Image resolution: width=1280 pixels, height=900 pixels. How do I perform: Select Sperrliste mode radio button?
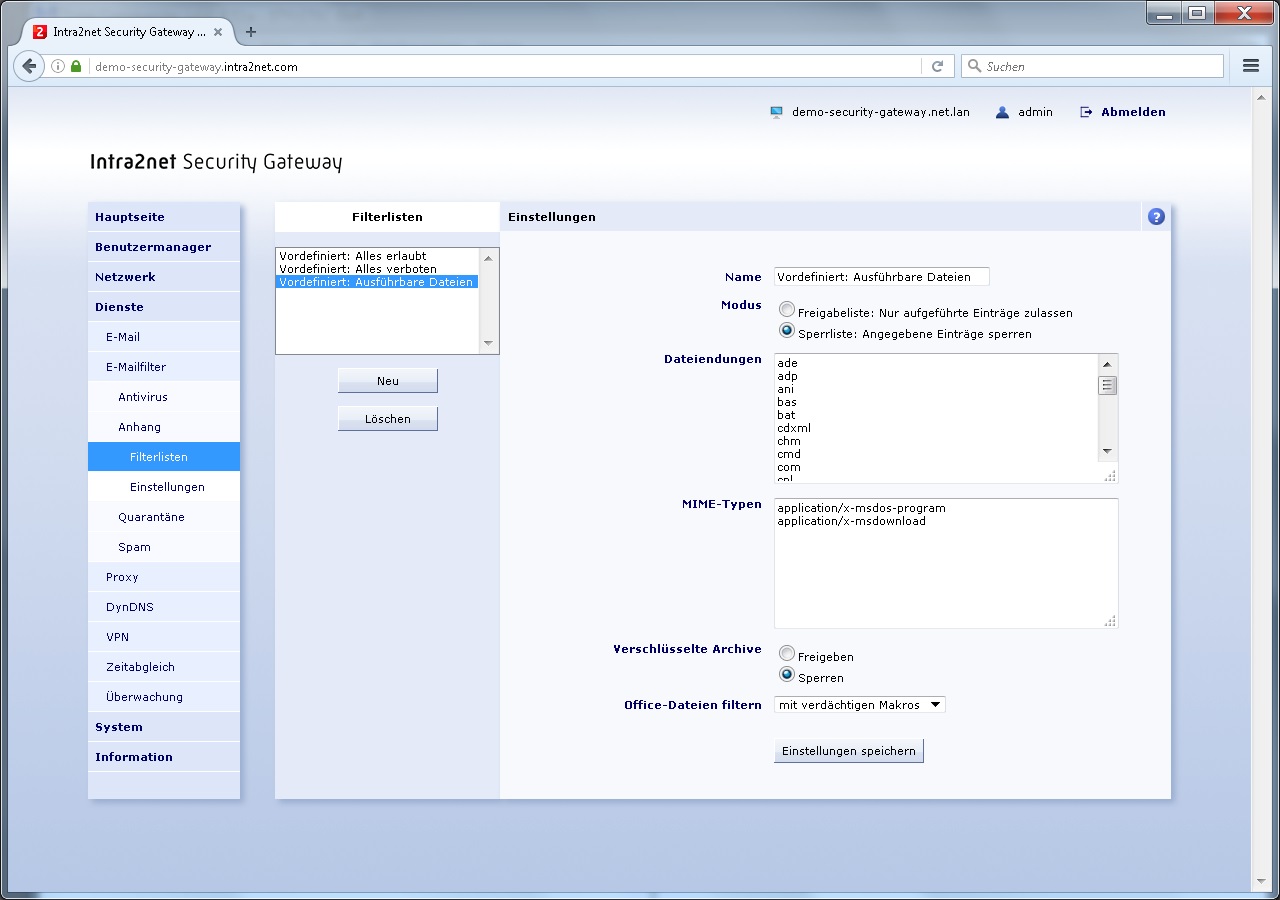pos(787,332)
